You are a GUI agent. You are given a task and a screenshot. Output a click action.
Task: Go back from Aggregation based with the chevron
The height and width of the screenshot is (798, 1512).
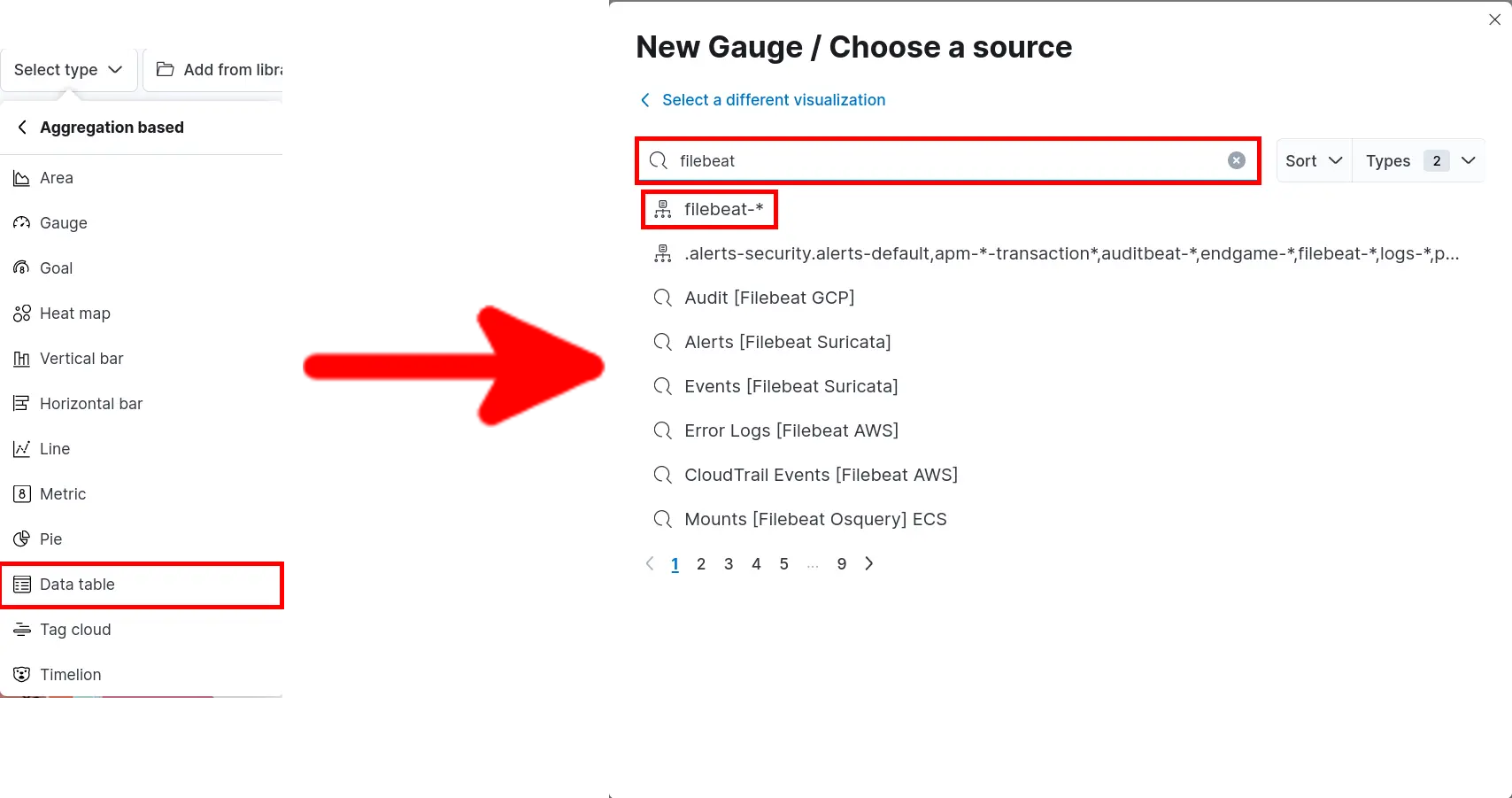(22, 127)
